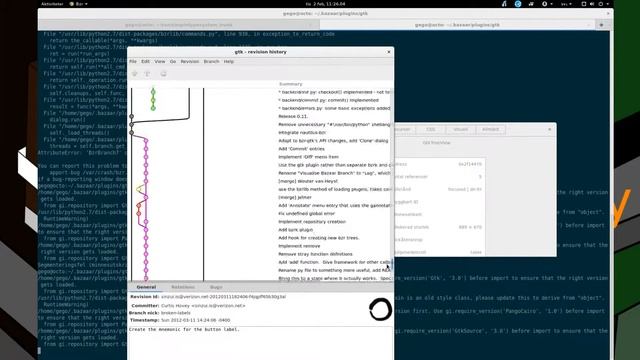Open Aktiviteter overview in the top bar
The height and width of the screenshot is (360, 640).
52,4
